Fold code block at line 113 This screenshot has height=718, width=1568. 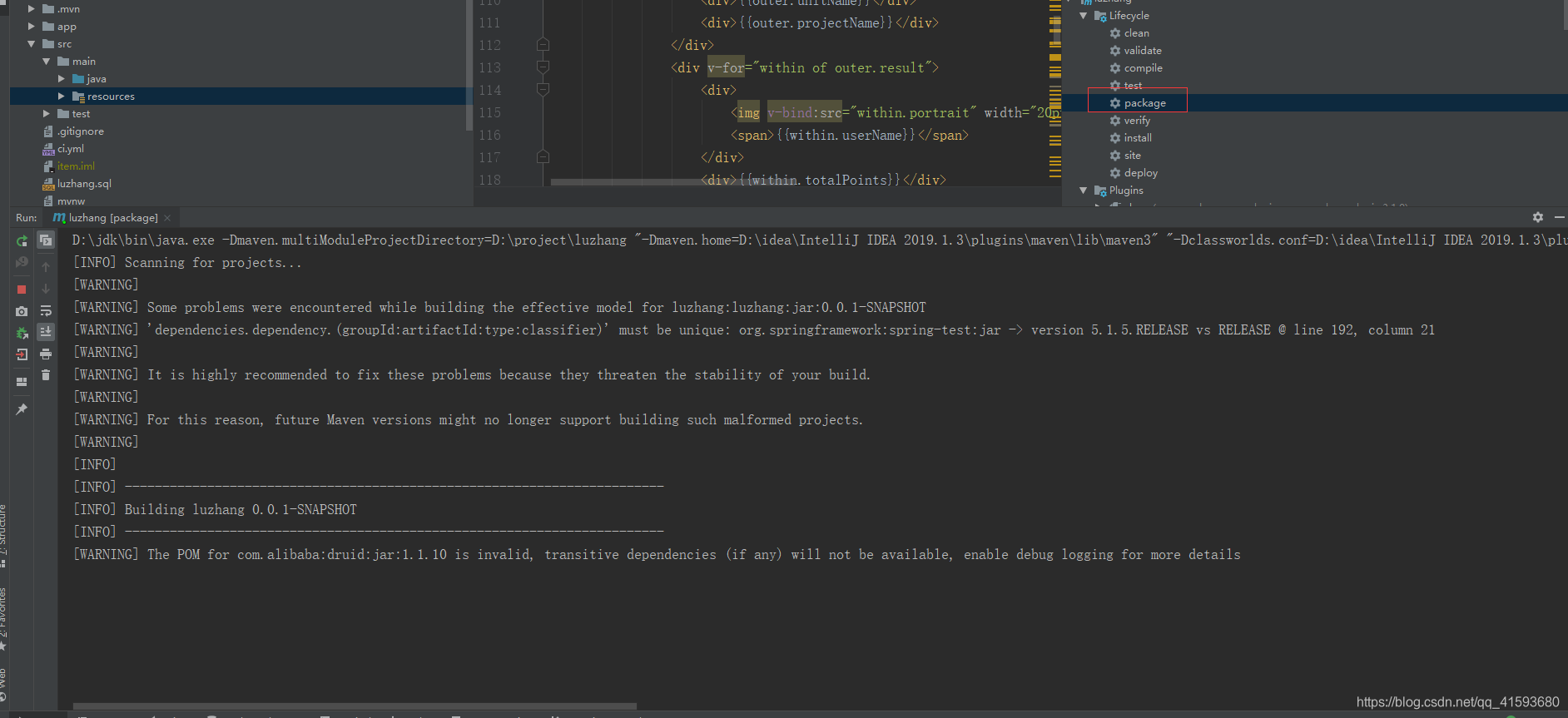point(543,67)
